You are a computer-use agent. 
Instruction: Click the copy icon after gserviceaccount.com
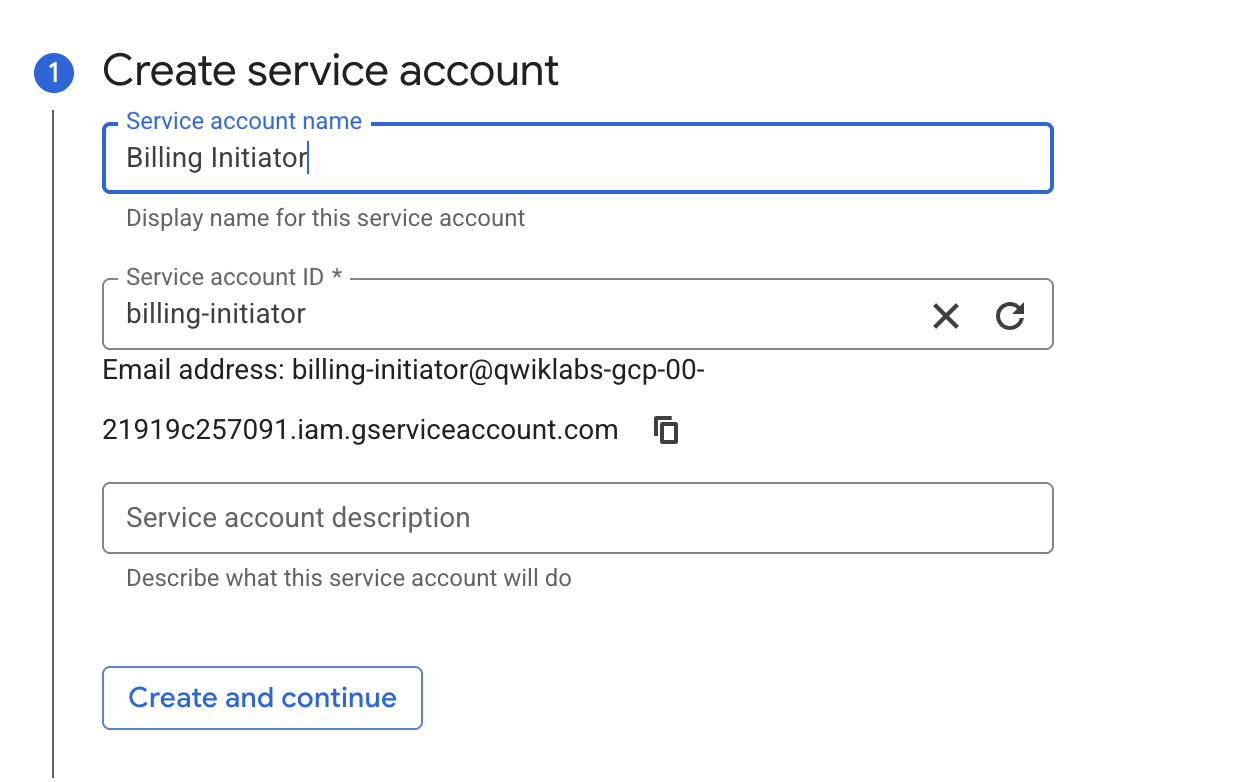(665, 429)
